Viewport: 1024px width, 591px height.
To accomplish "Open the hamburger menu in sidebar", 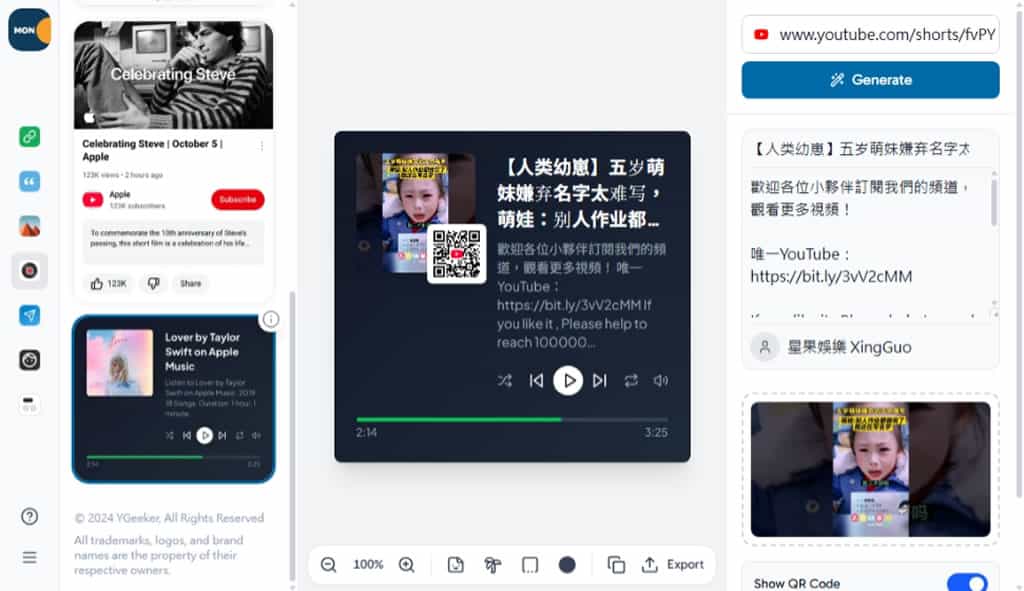I will coord(29,557).
